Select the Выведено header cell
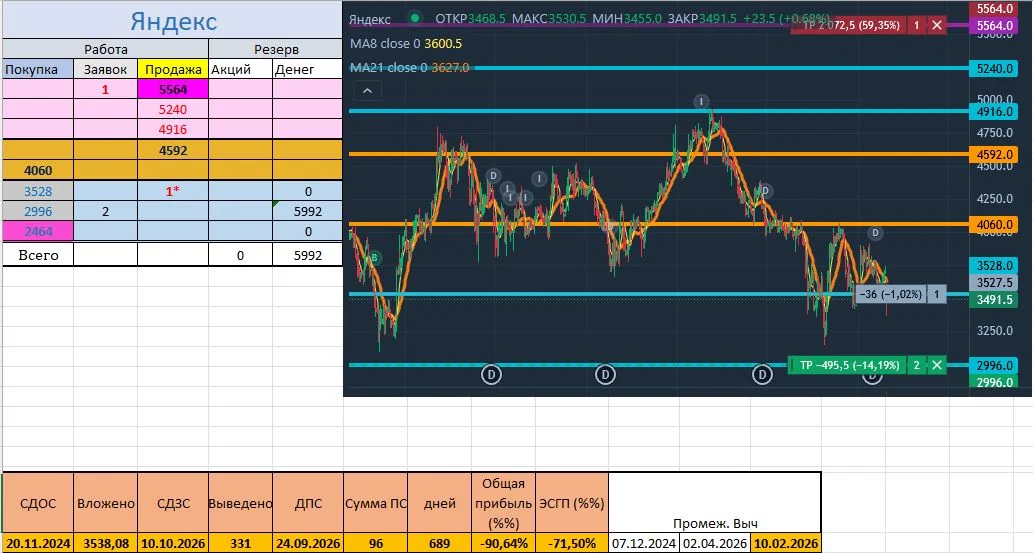This screenshot has width=1033, height=553. 240,503
